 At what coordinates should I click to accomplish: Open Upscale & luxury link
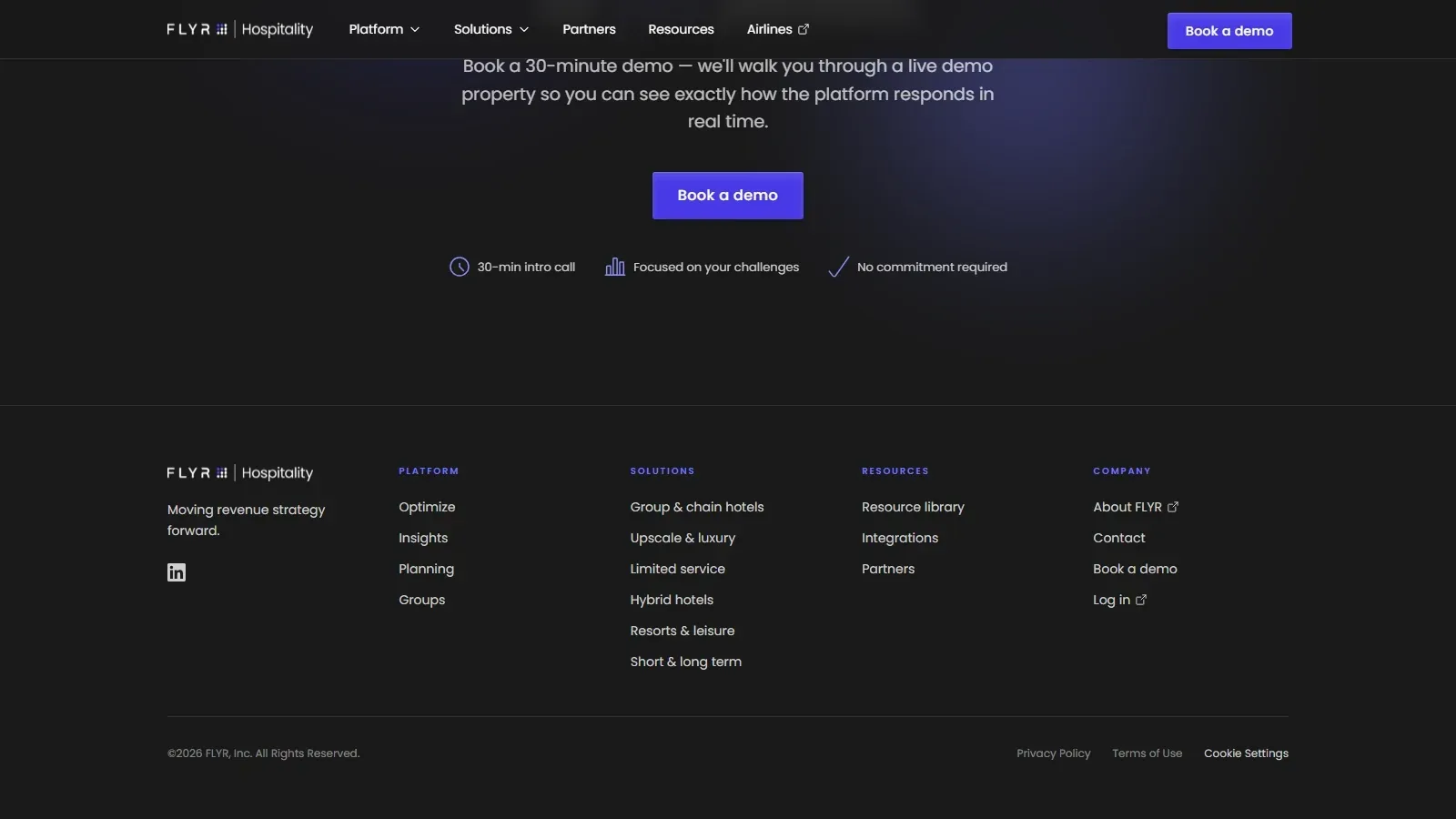682,538
